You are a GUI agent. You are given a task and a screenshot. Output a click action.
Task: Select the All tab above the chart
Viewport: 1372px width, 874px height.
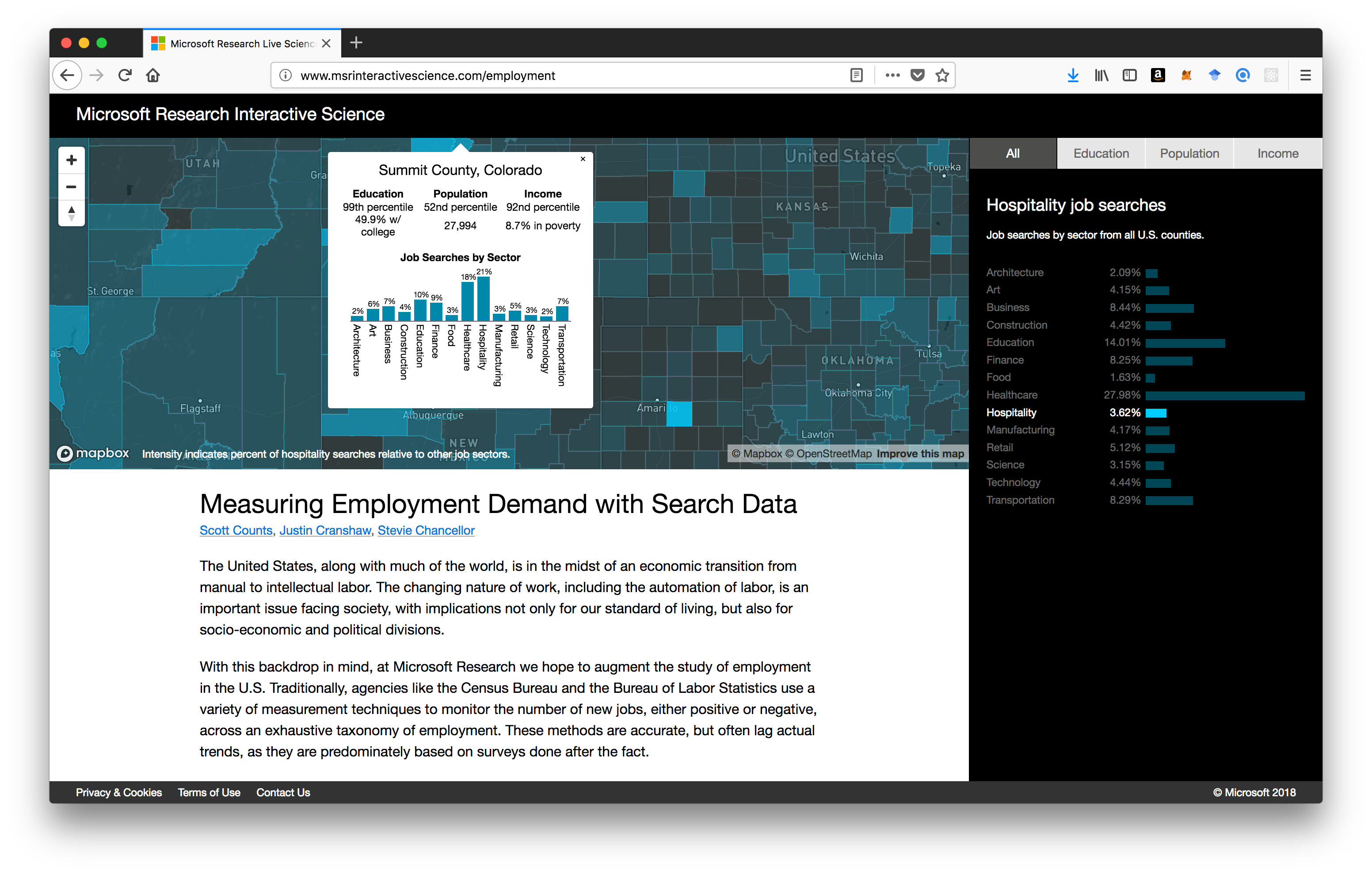1013,153
